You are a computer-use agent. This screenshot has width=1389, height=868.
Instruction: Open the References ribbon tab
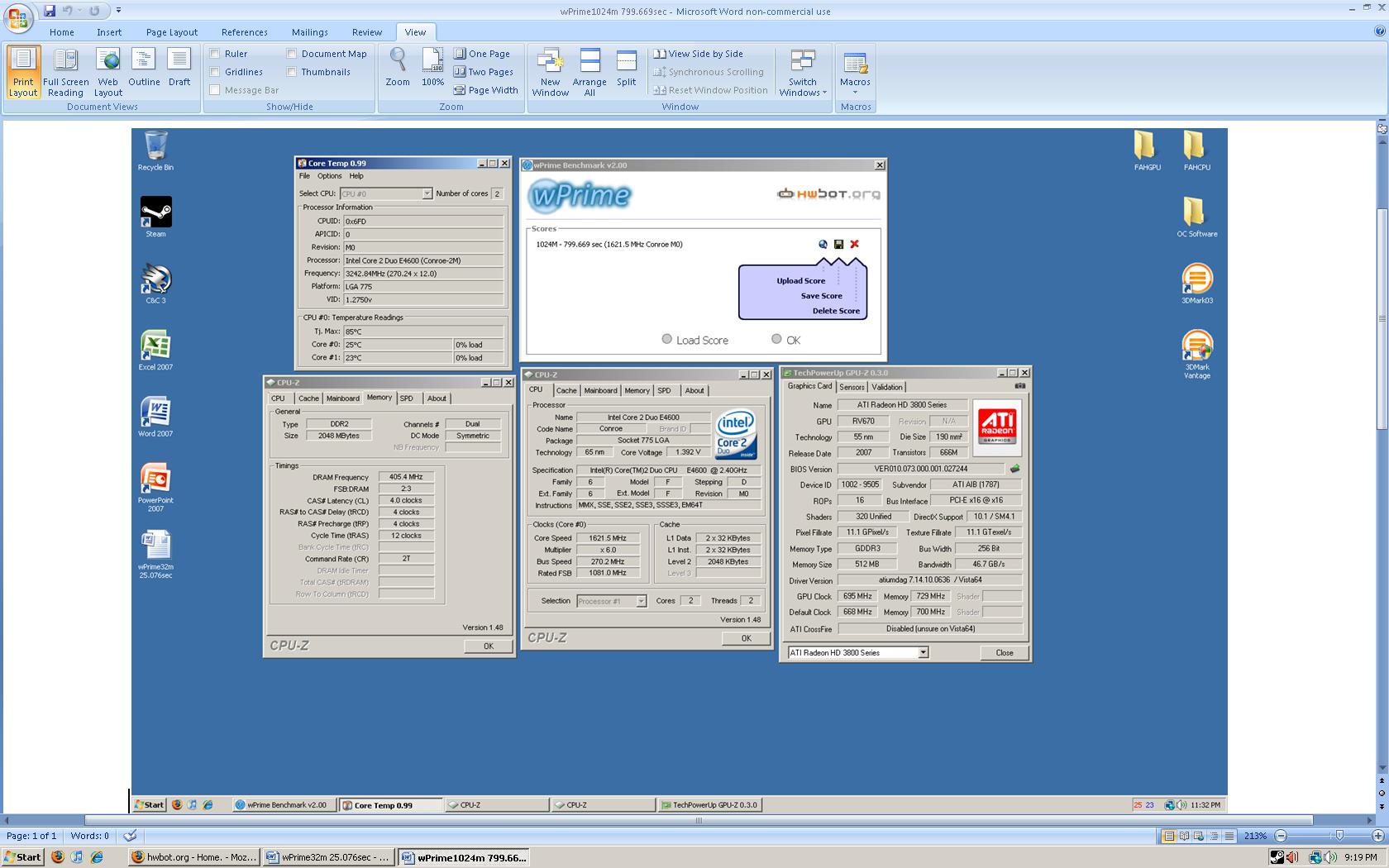coord(245,32)
